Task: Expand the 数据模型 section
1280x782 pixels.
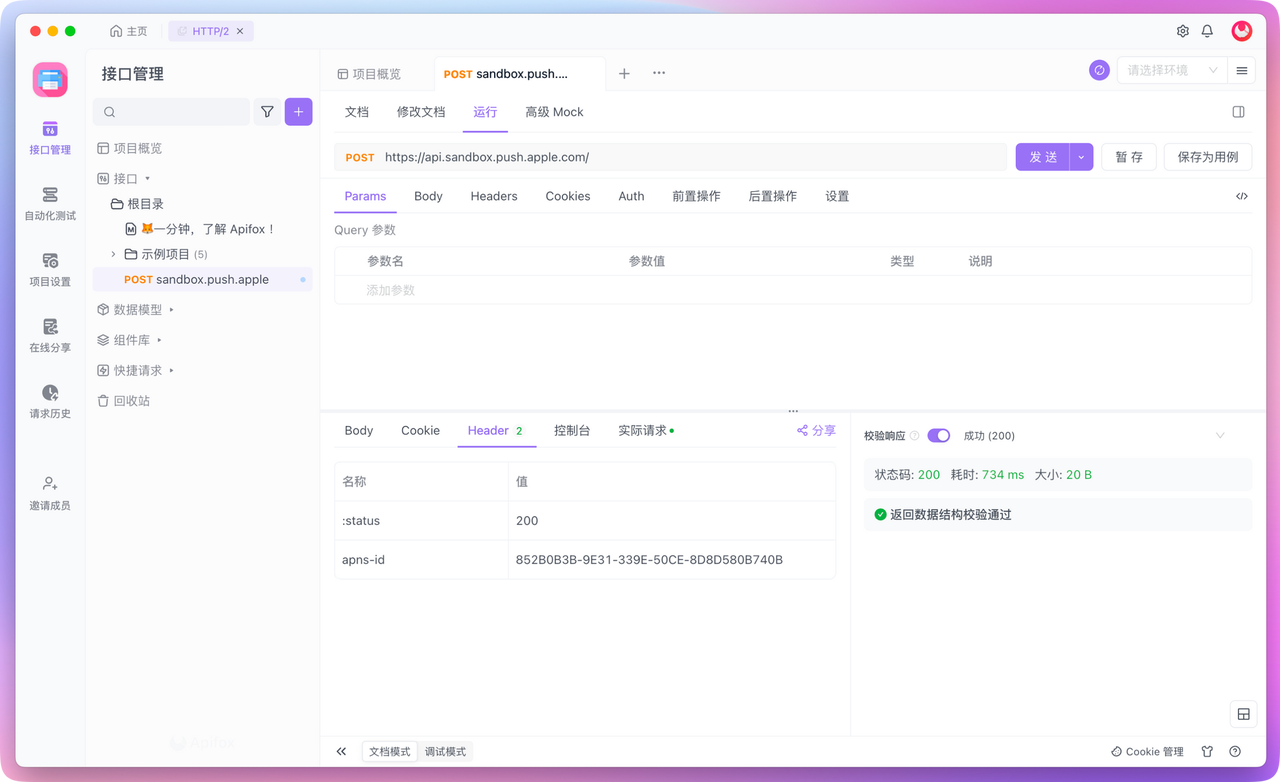Action: coord(171,310)
